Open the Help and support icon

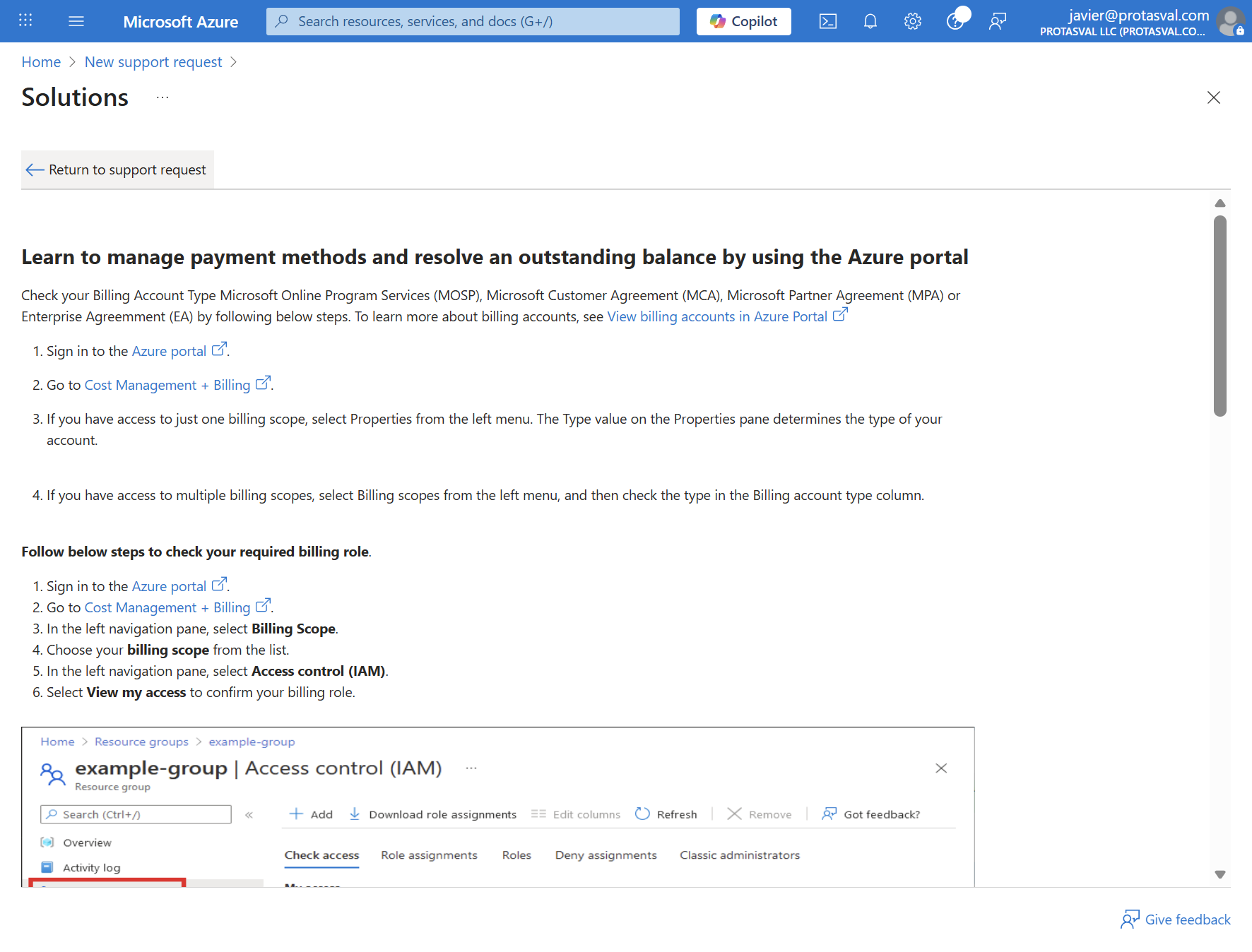tap(955, 21)
